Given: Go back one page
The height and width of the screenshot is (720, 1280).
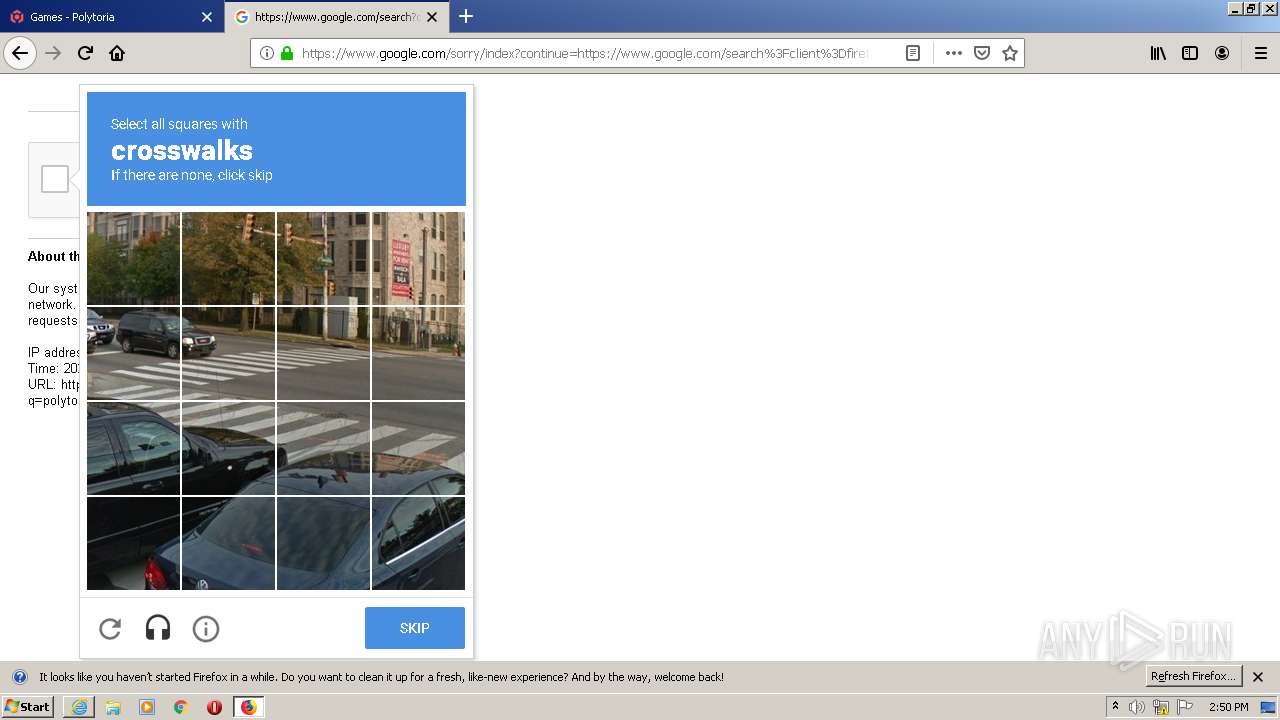Looking at the screenshot, I should point(20,53).
